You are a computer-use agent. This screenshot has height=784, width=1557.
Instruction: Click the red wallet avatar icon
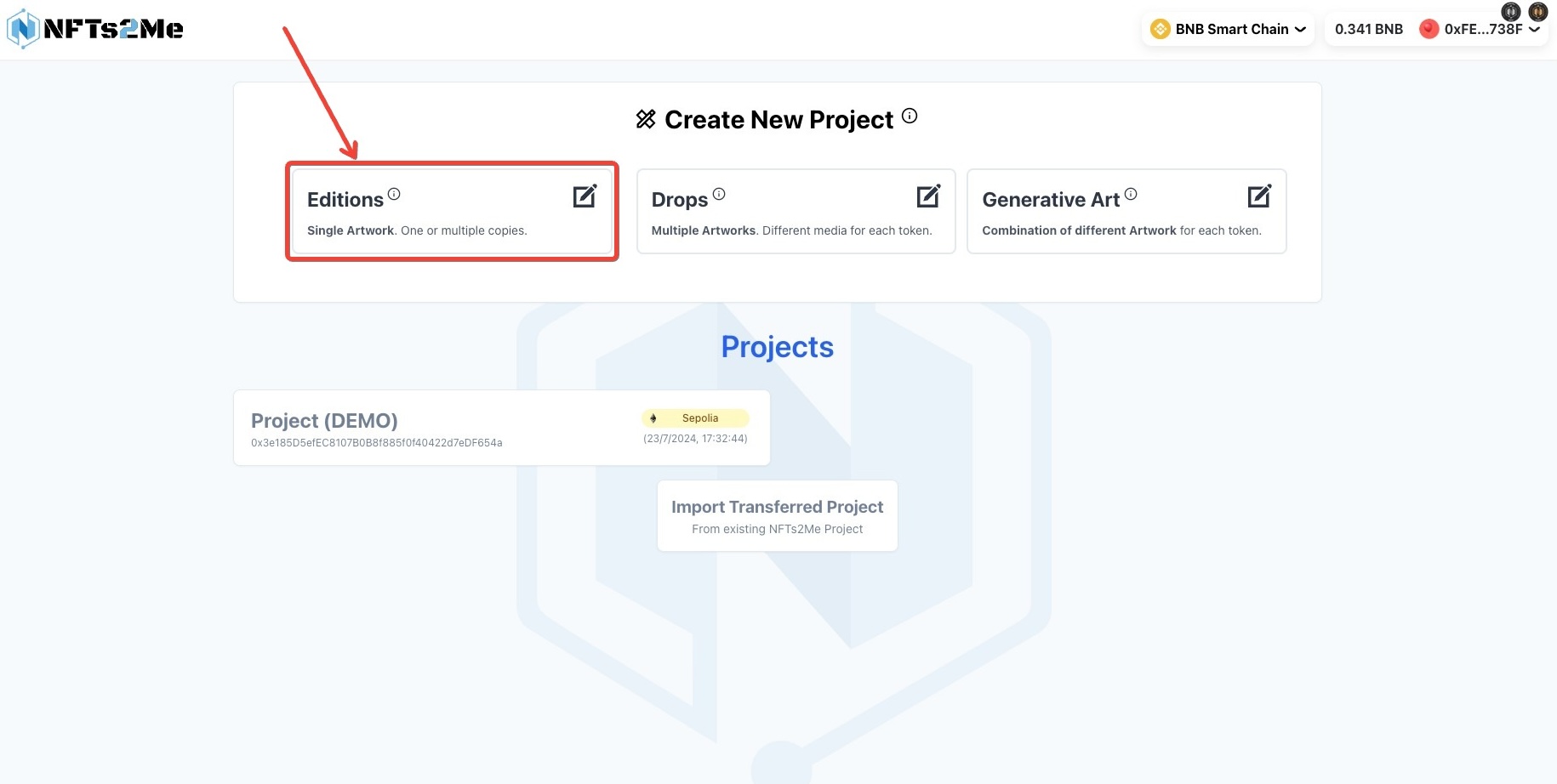click(1429, 29)
